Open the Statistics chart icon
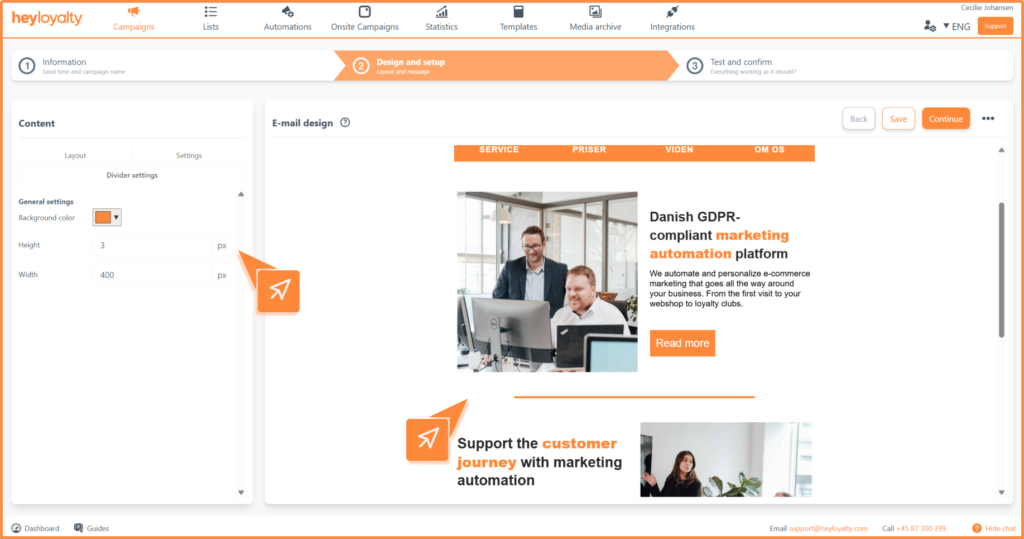The width and height of the screenshot is (1024, 539). (x=441, y=12)
